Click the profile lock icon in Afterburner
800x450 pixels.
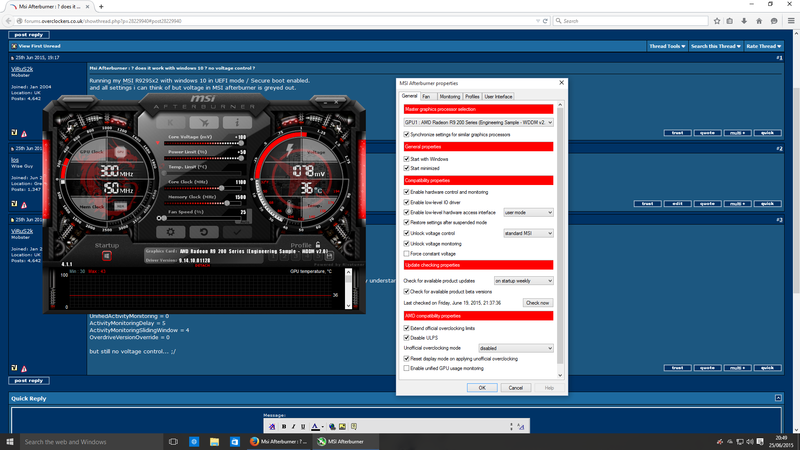[318, 245]
